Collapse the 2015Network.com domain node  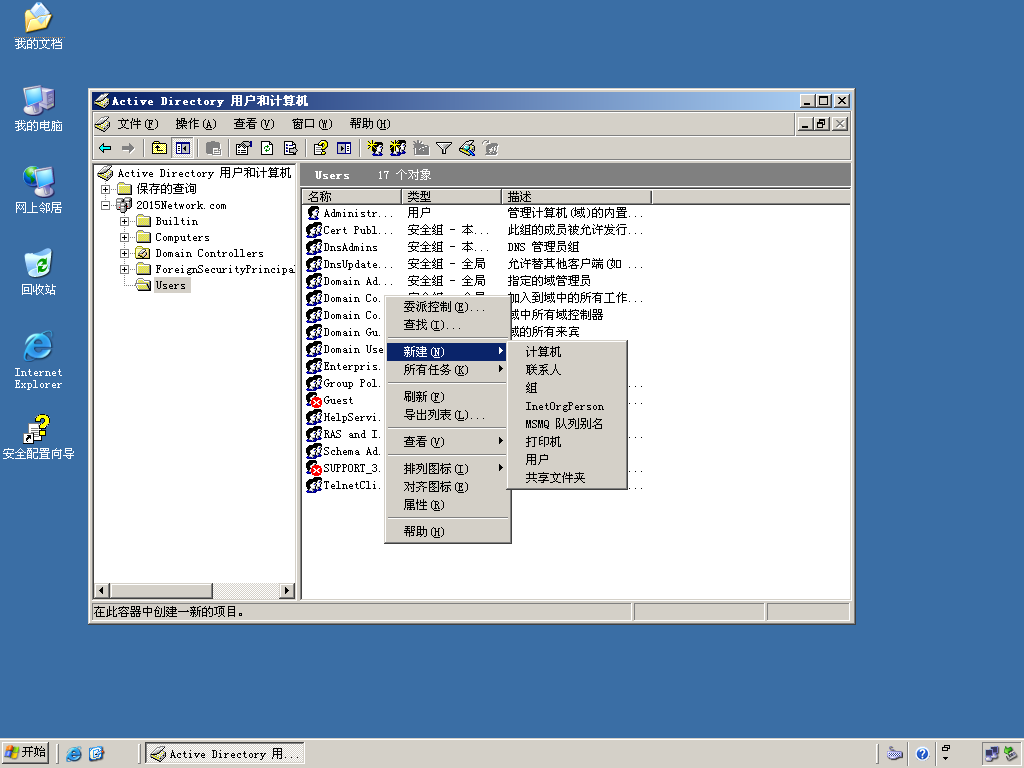pyautogui.click(x=105, y=205)
